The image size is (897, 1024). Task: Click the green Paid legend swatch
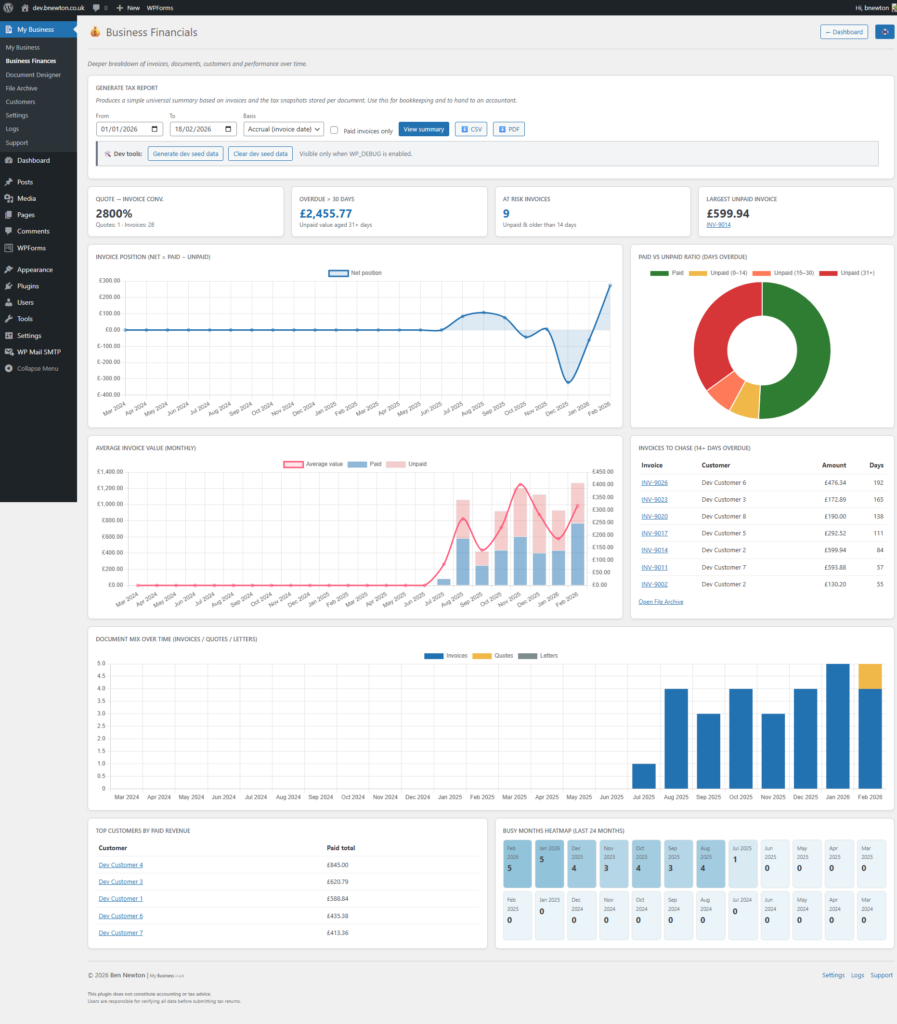tap(657, 272)
